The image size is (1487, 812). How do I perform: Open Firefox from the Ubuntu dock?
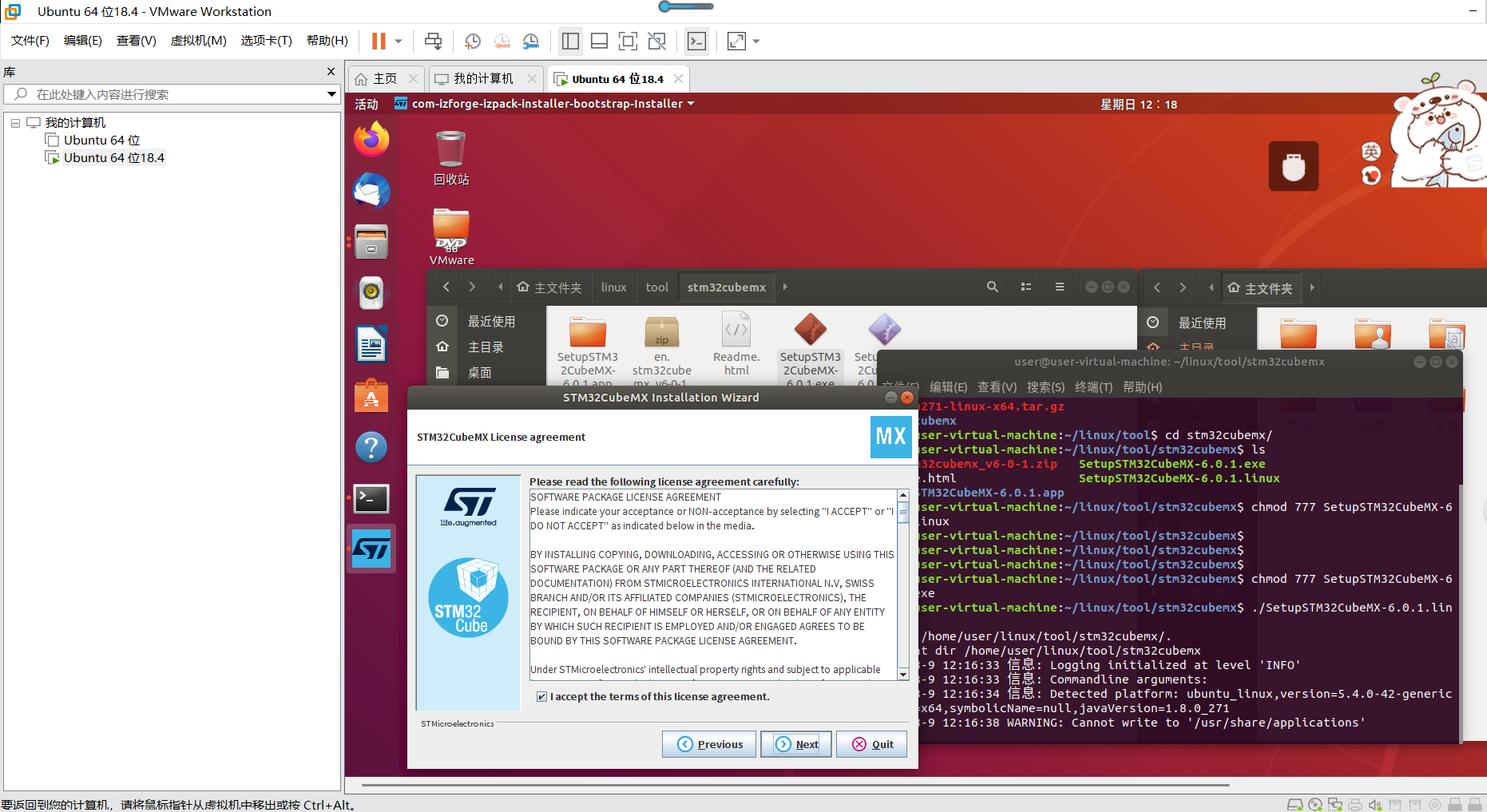[371, 140]
